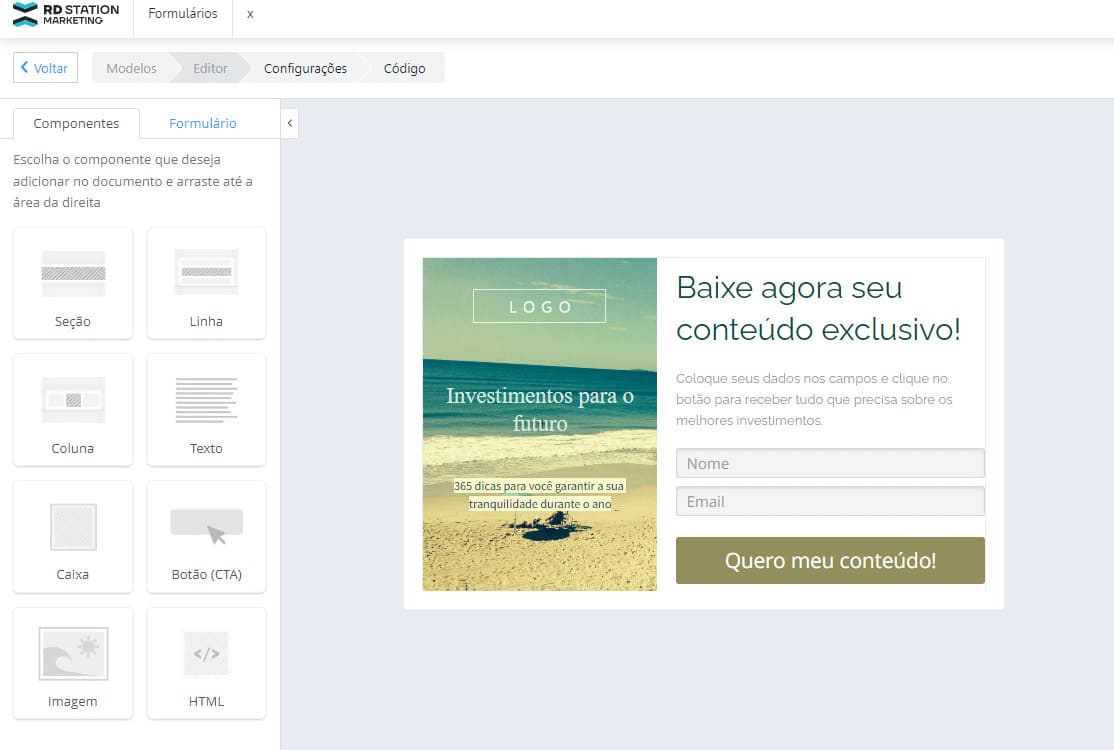This screenshot has width=1114, height=750.
Task: Switch to the Formulário tab
Action: [x=202, y=122]
